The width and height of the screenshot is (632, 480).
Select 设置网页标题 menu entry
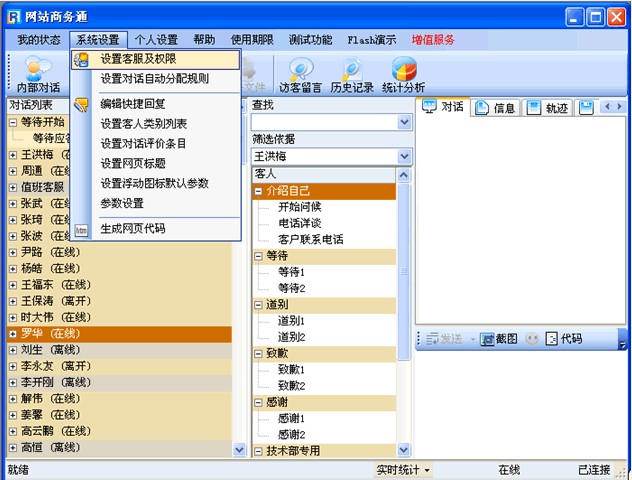tap(156, 164)
